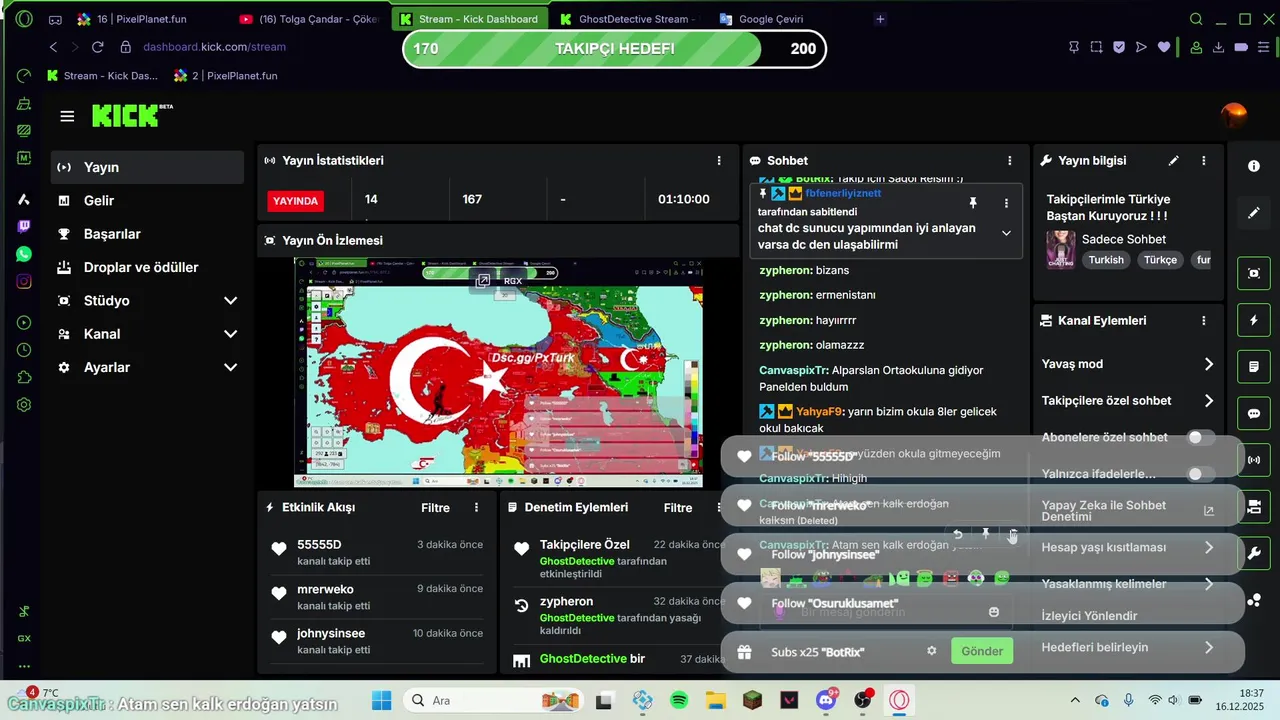
Task: Click the Opera GX logo button
Action: [x=24, y=19]
